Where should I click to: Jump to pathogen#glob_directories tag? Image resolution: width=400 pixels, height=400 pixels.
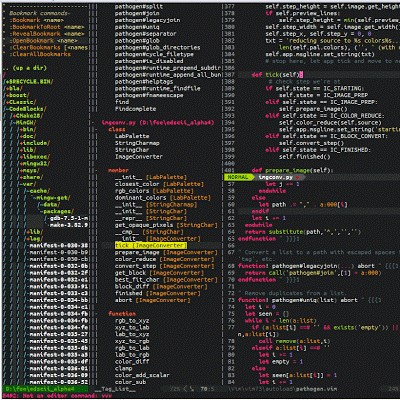coord(158,47)
